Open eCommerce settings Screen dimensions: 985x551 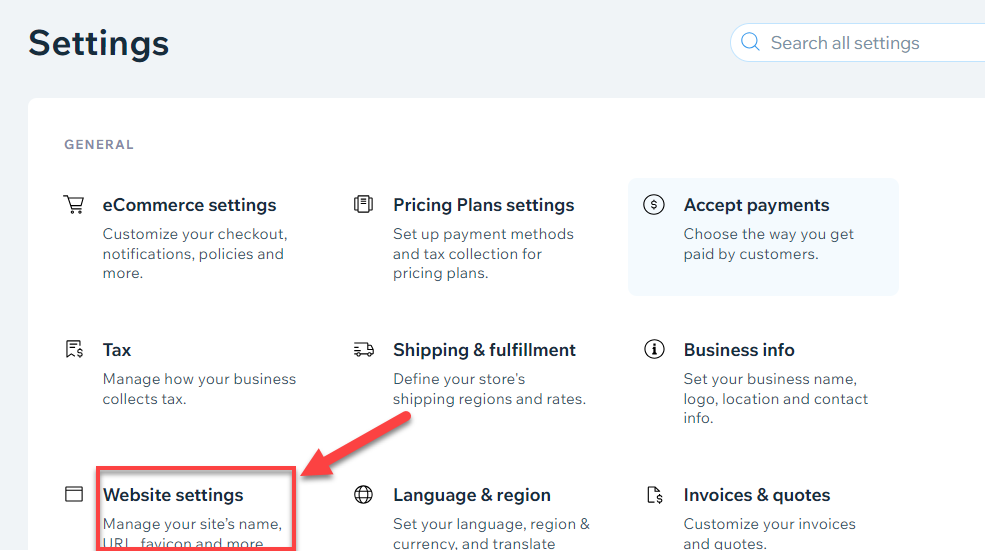click(189, 205)
